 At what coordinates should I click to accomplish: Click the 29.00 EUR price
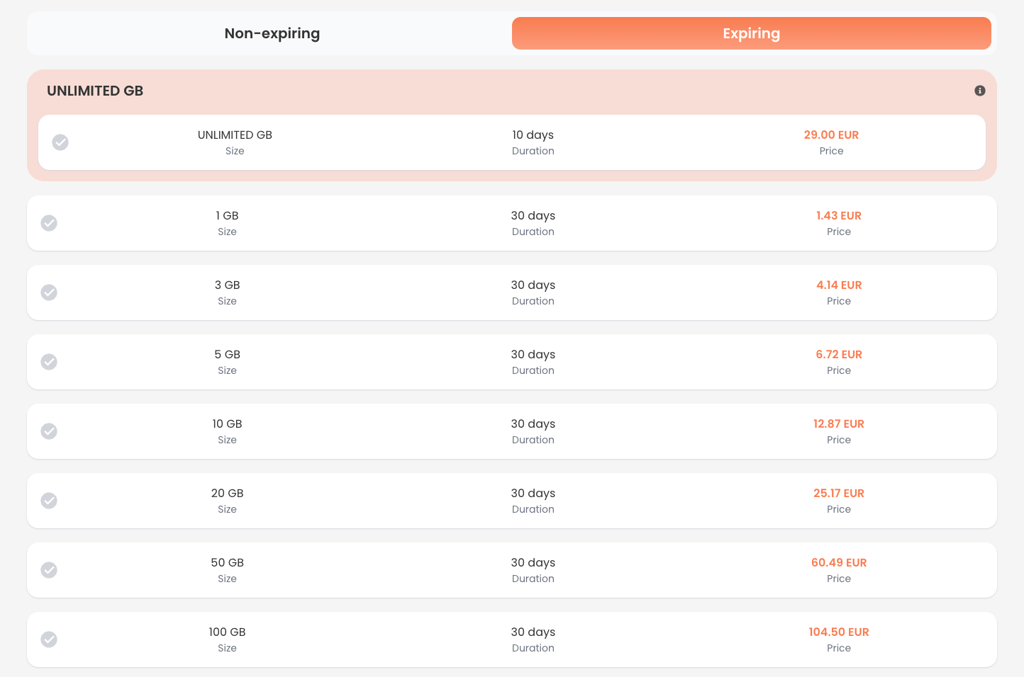pos(831,135)
